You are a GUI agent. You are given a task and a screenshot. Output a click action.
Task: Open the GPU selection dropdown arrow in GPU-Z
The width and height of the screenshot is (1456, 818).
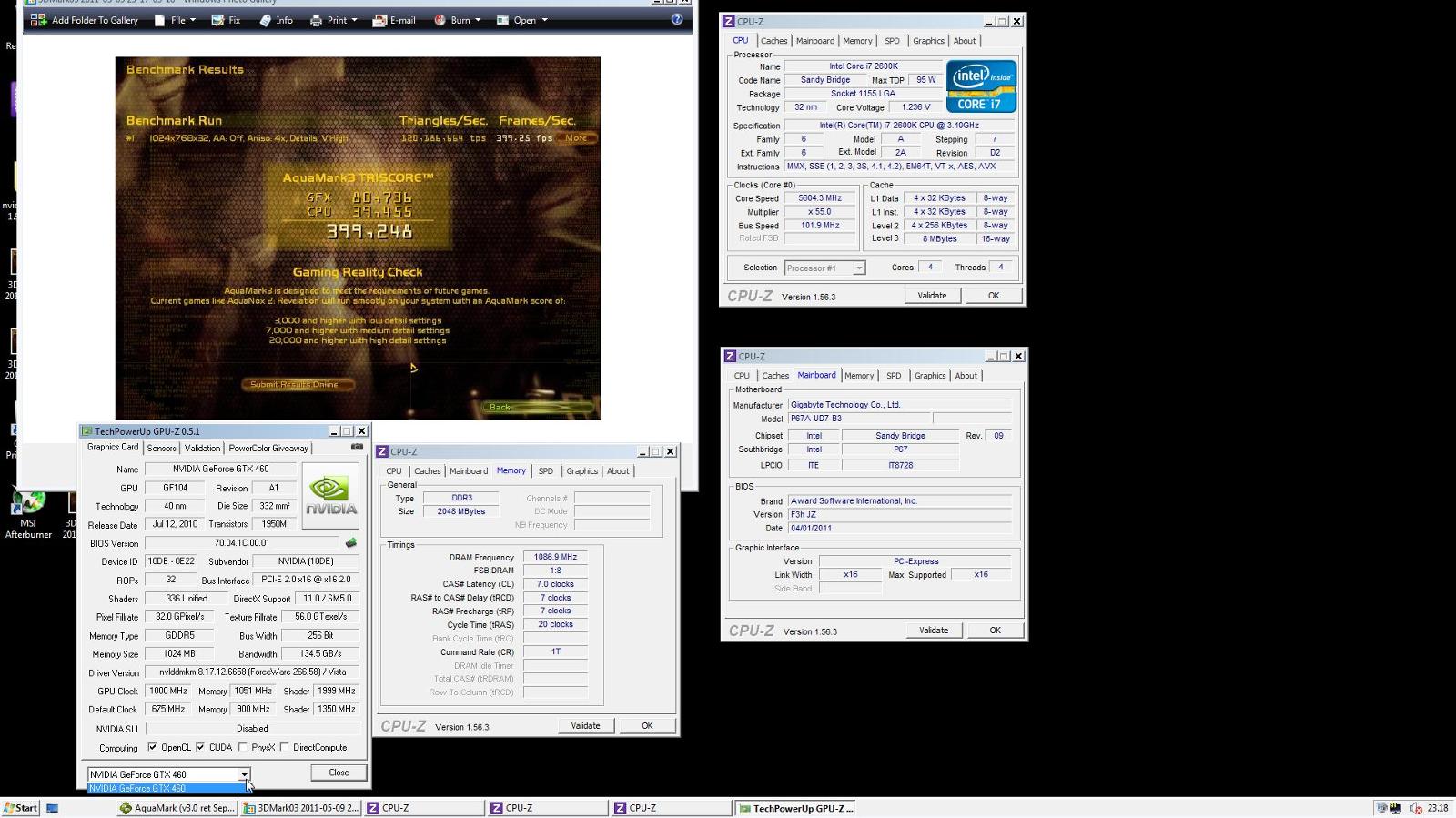click(x=244, y=774)
